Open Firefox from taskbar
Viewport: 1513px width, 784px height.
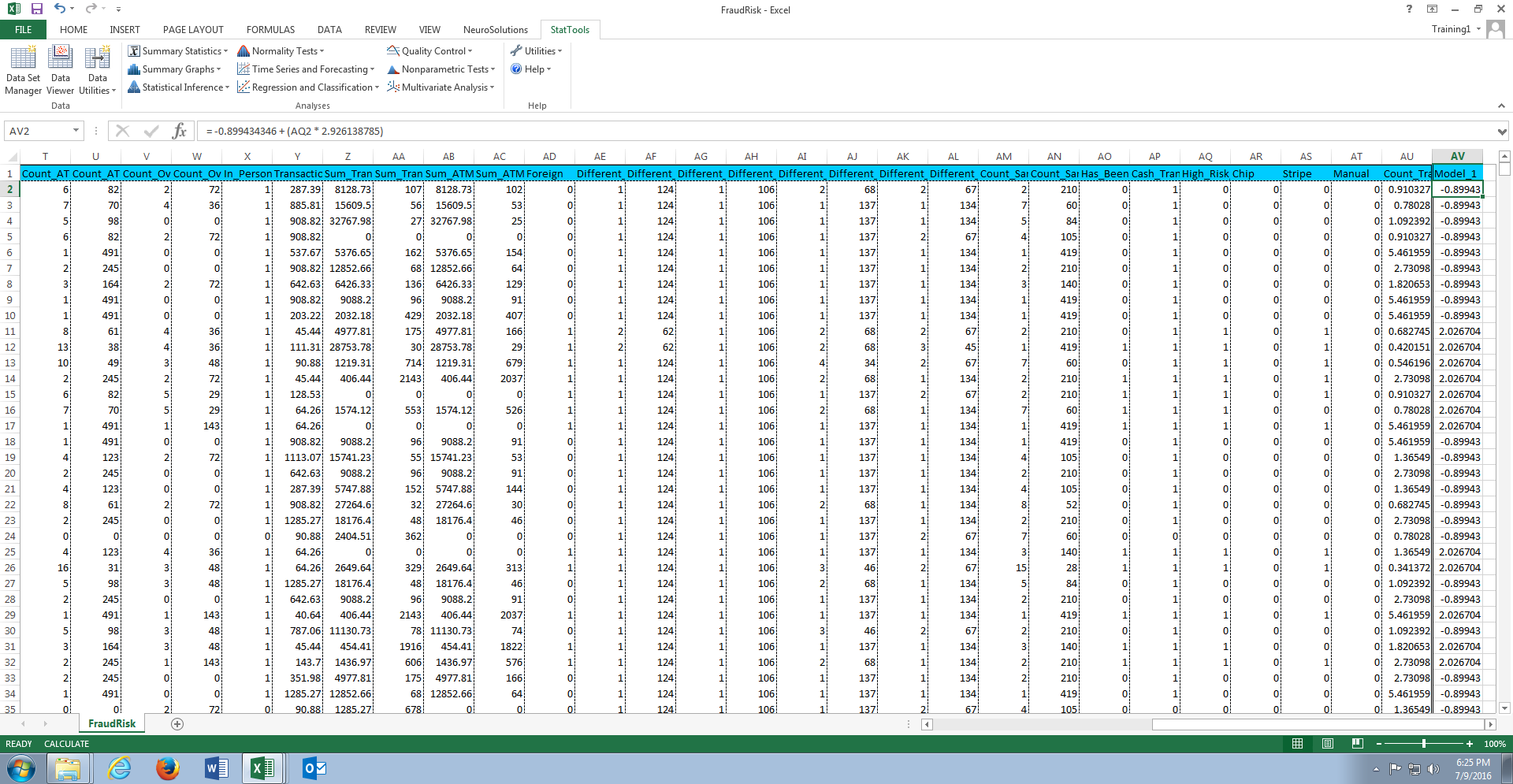[167, 768]
